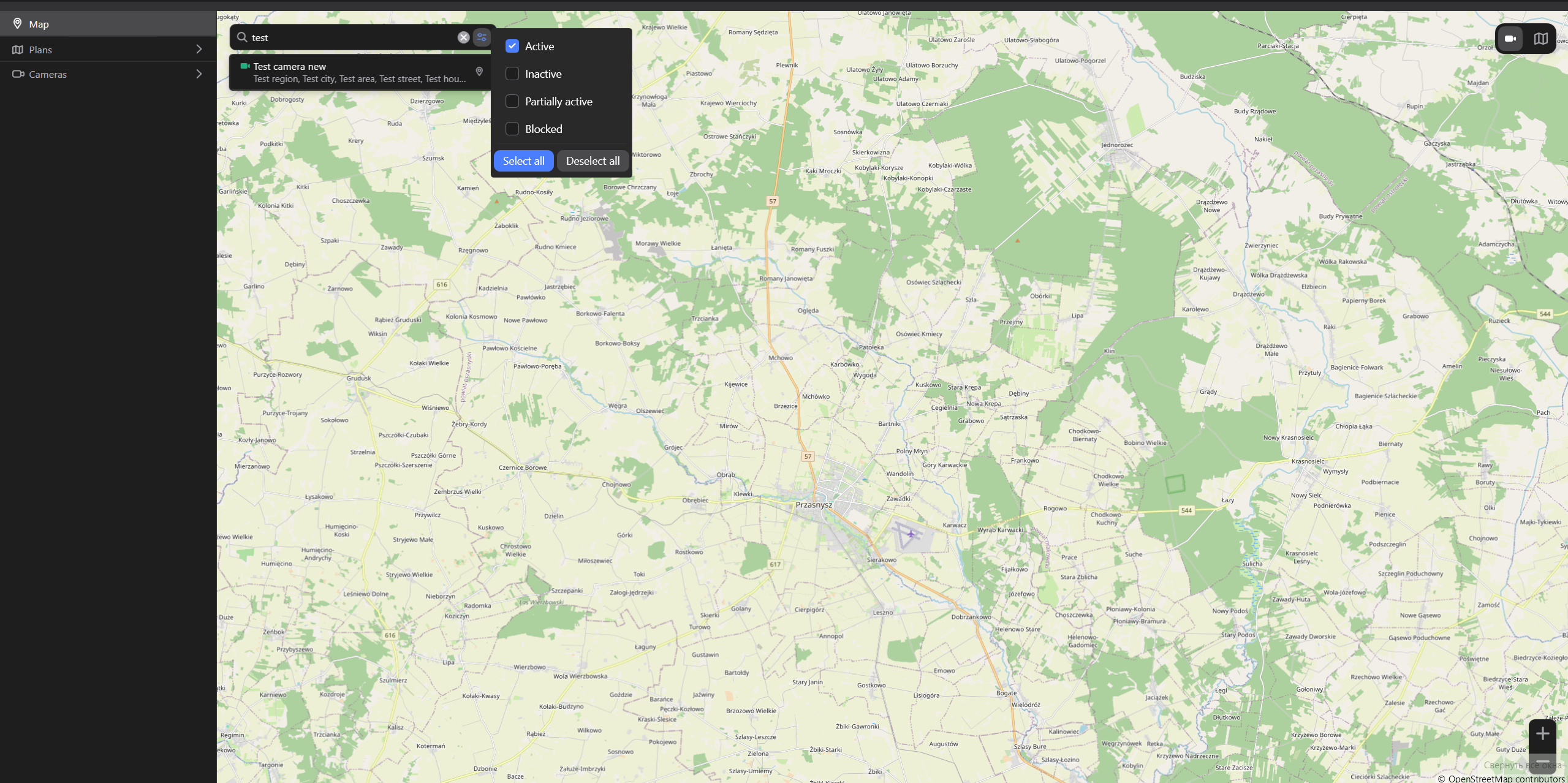The height and width of the screenshot is (783, 1568).
Task: Click the search magnifier icon
Action: click(x=242, y=37)
